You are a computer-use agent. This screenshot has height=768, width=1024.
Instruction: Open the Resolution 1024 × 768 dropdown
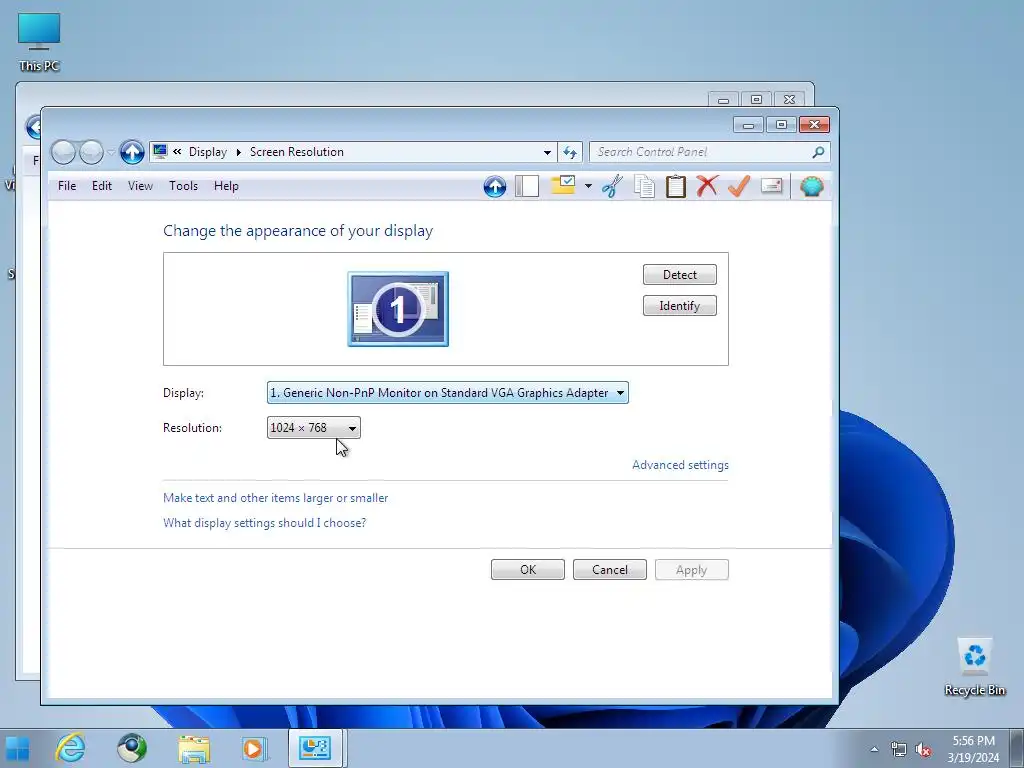tap(313, 428)
